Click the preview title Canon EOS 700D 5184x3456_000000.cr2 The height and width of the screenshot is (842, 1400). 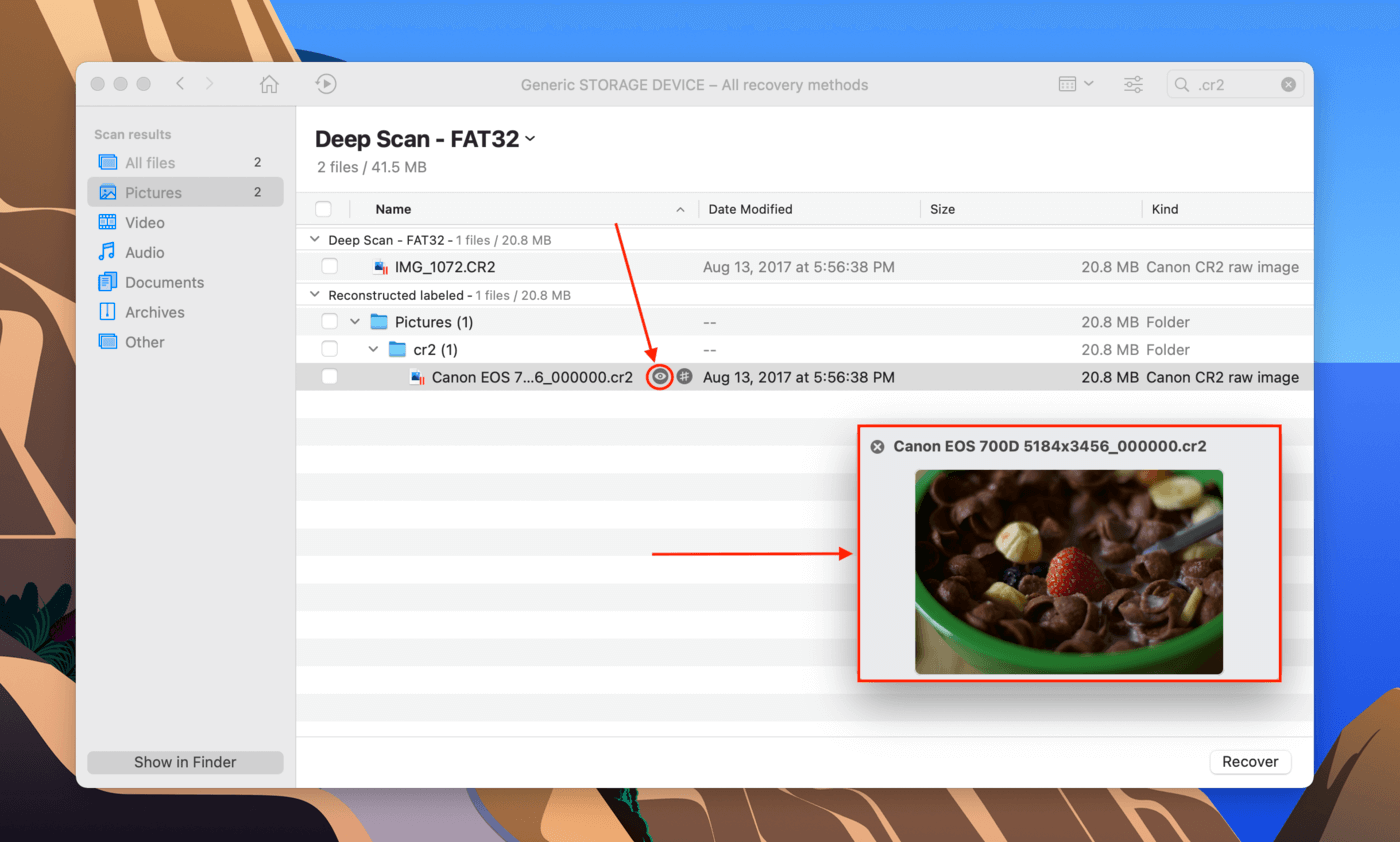(x=1050, y=447)
